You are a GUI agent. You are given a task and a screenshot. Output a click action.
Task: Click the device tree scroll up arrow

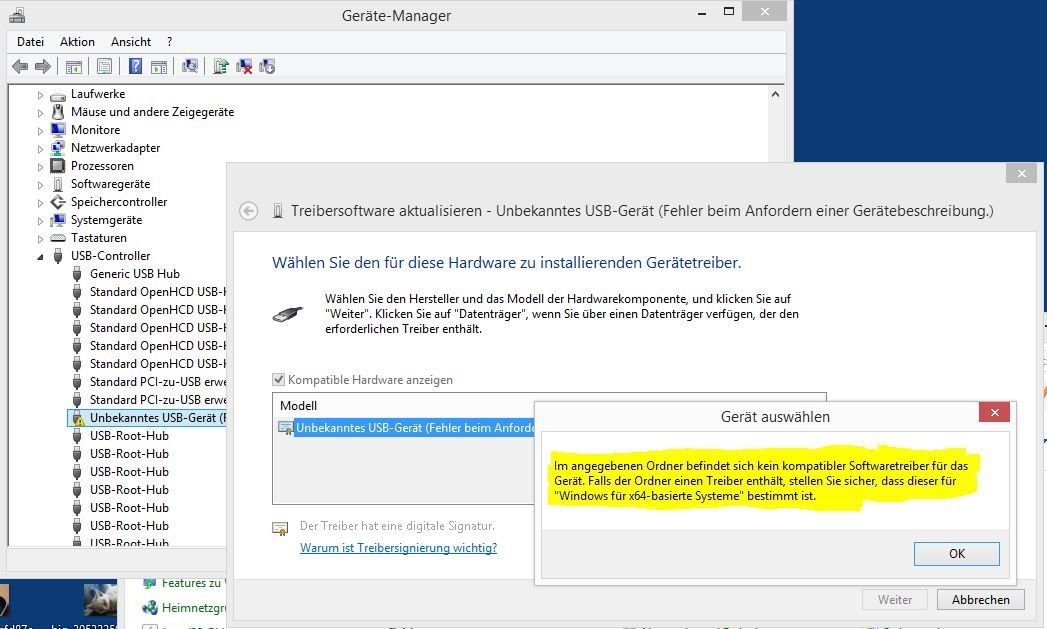click(x=775, y=94)
